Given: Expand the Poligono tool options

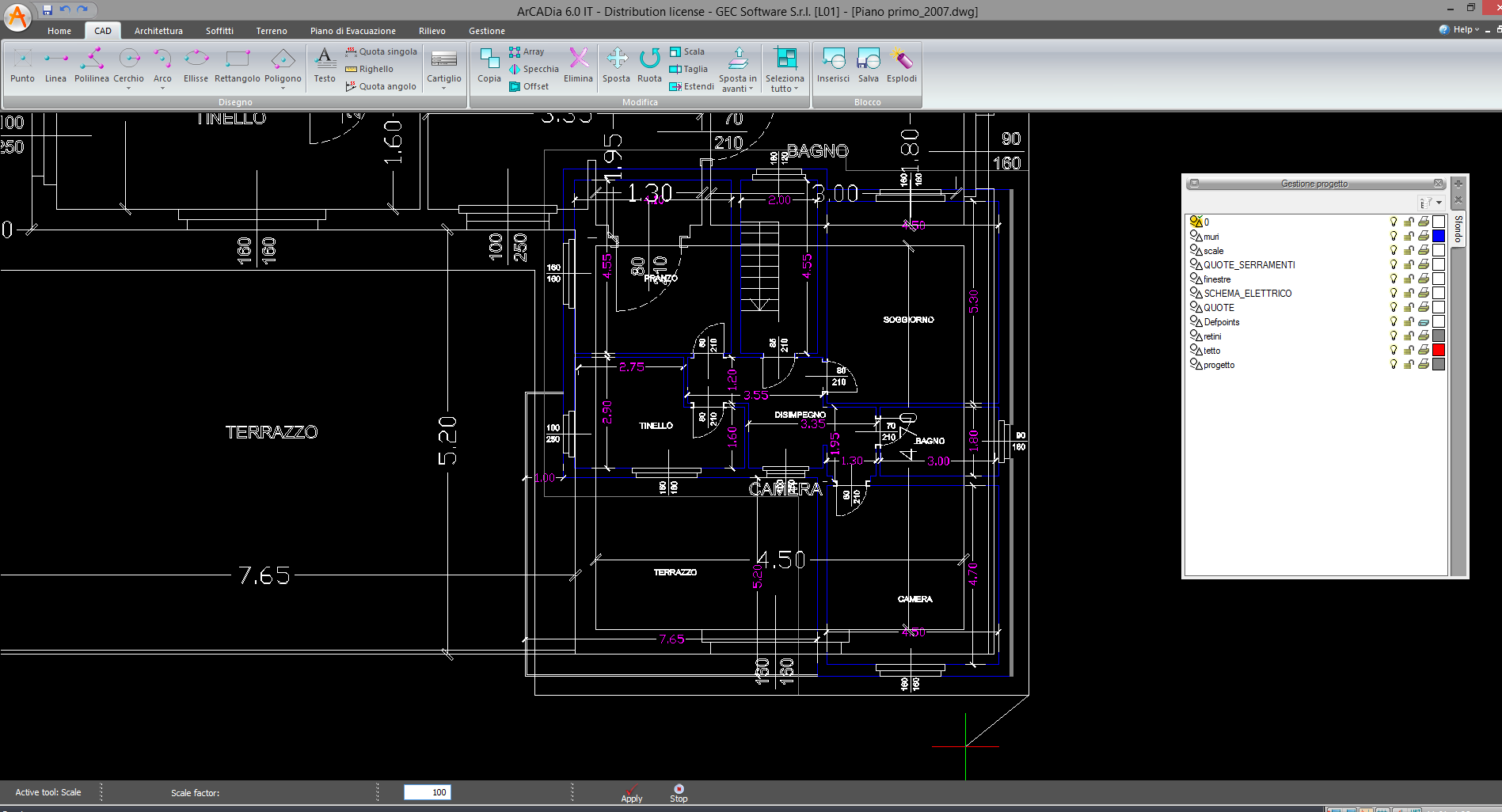Looking at the screenshot, I should pos(283,88).
